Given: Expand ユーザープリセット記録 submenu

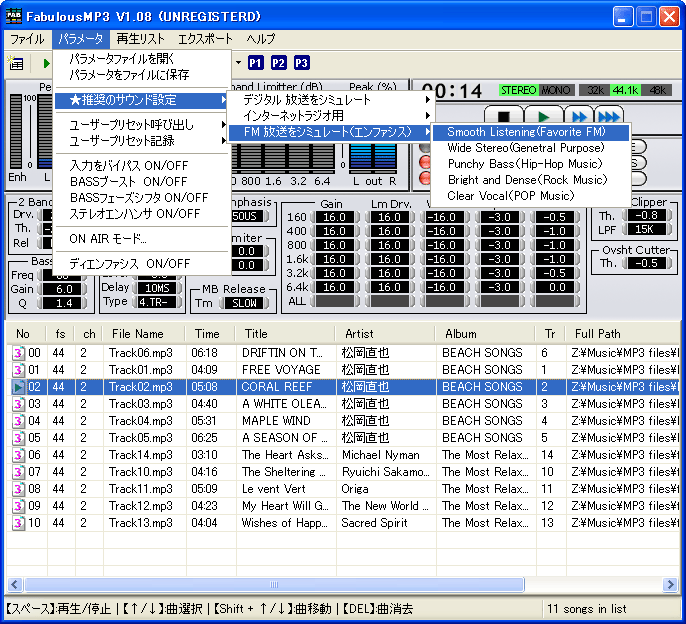Looking at the screenshot, I should pyautogui.click(x=142, y=141).
